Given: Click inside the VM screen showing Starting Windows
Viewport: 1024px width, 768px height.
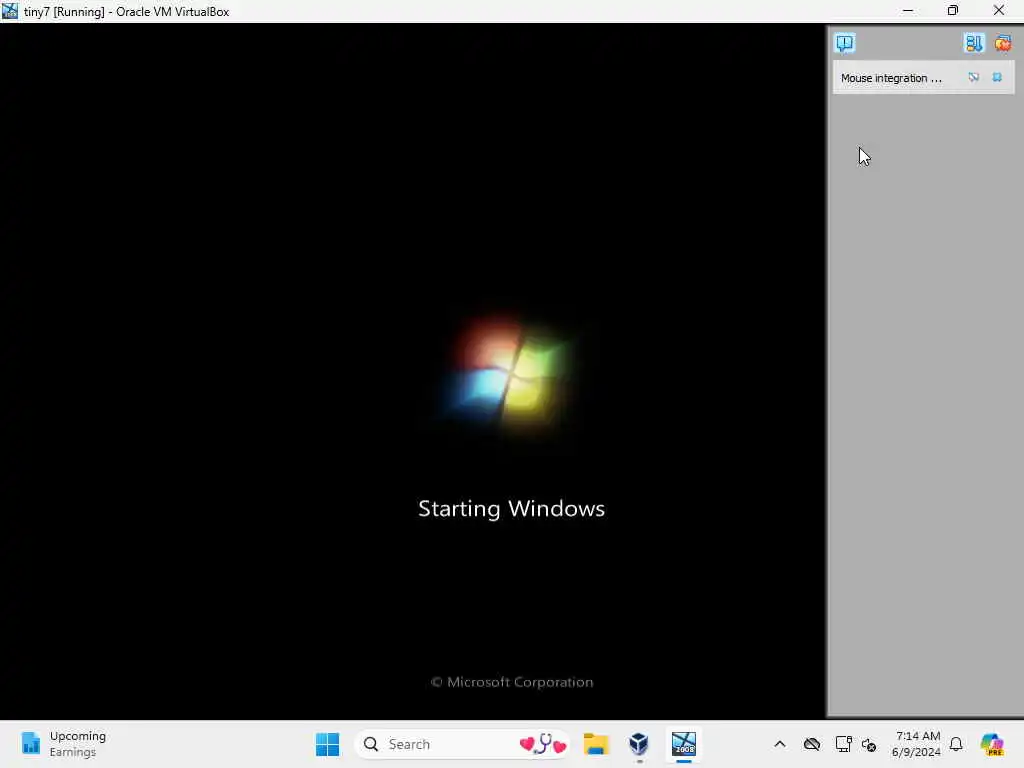Looking at the screenshot, I should [x=413, y=371].
